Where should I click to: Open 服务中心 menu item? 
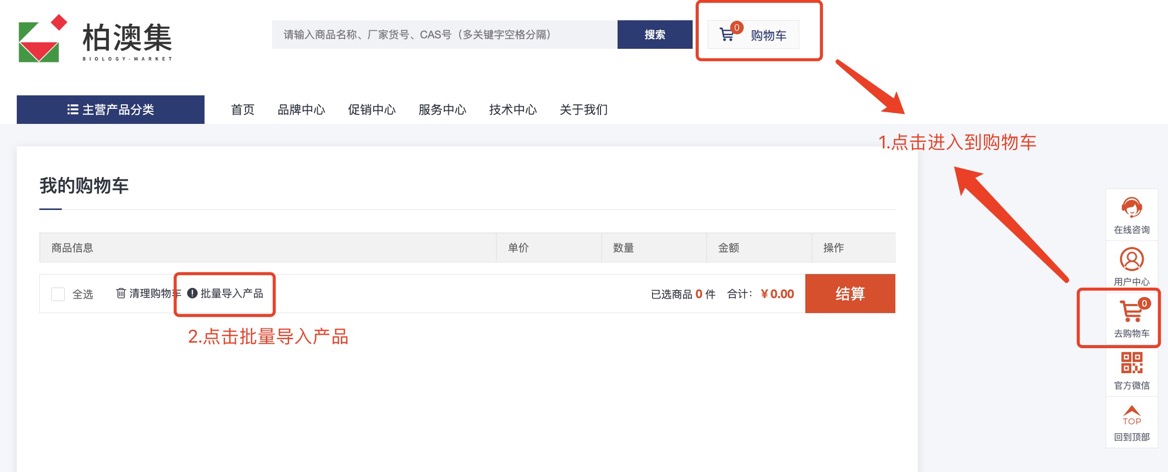tap(442, 109)
